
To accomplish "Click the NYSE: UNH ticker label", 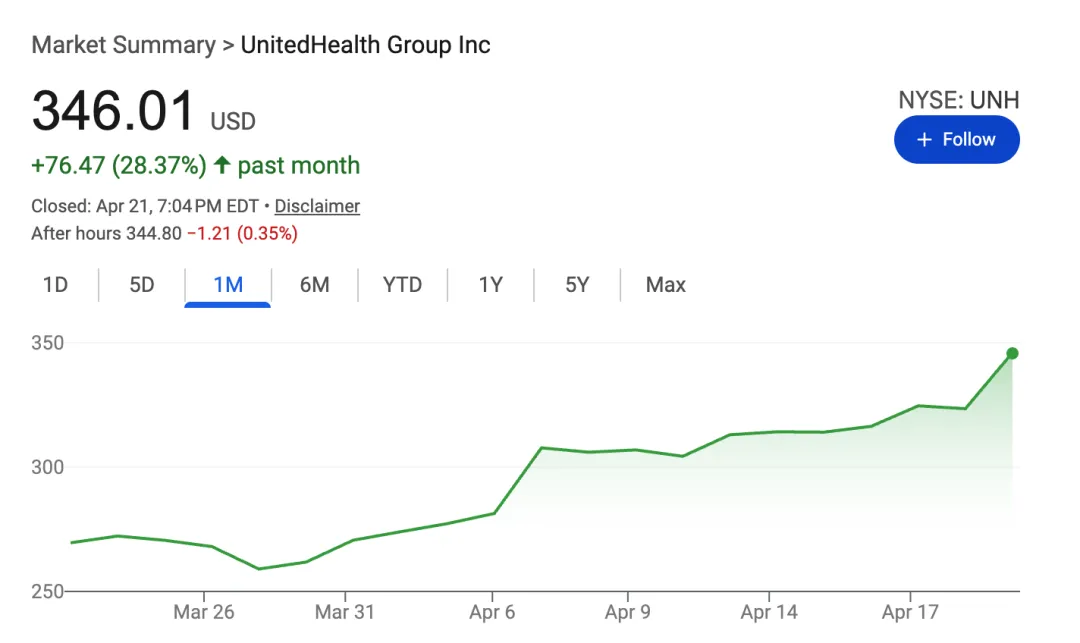I will click(958, 100).
